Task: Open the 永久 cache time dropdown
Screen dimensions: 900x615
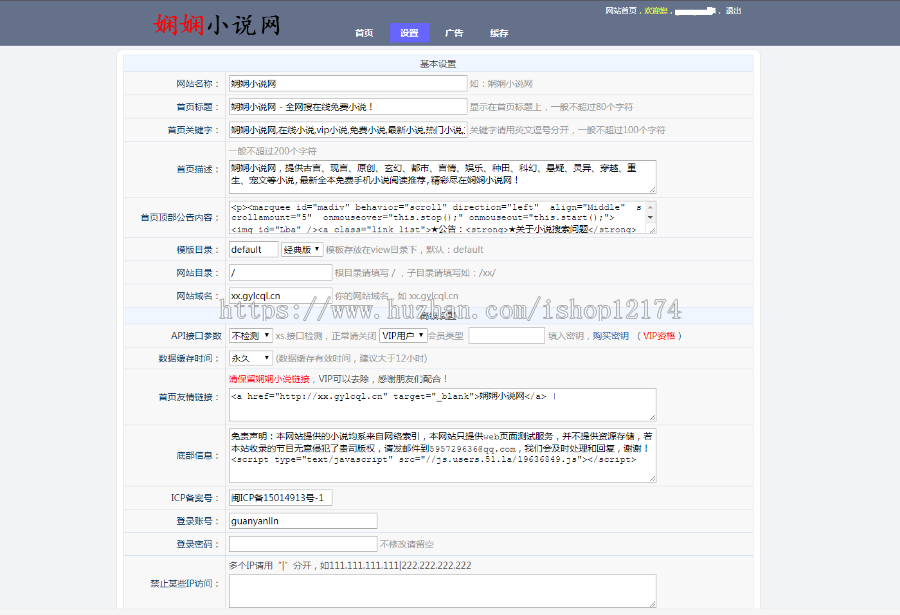Action: coord(251,358)
